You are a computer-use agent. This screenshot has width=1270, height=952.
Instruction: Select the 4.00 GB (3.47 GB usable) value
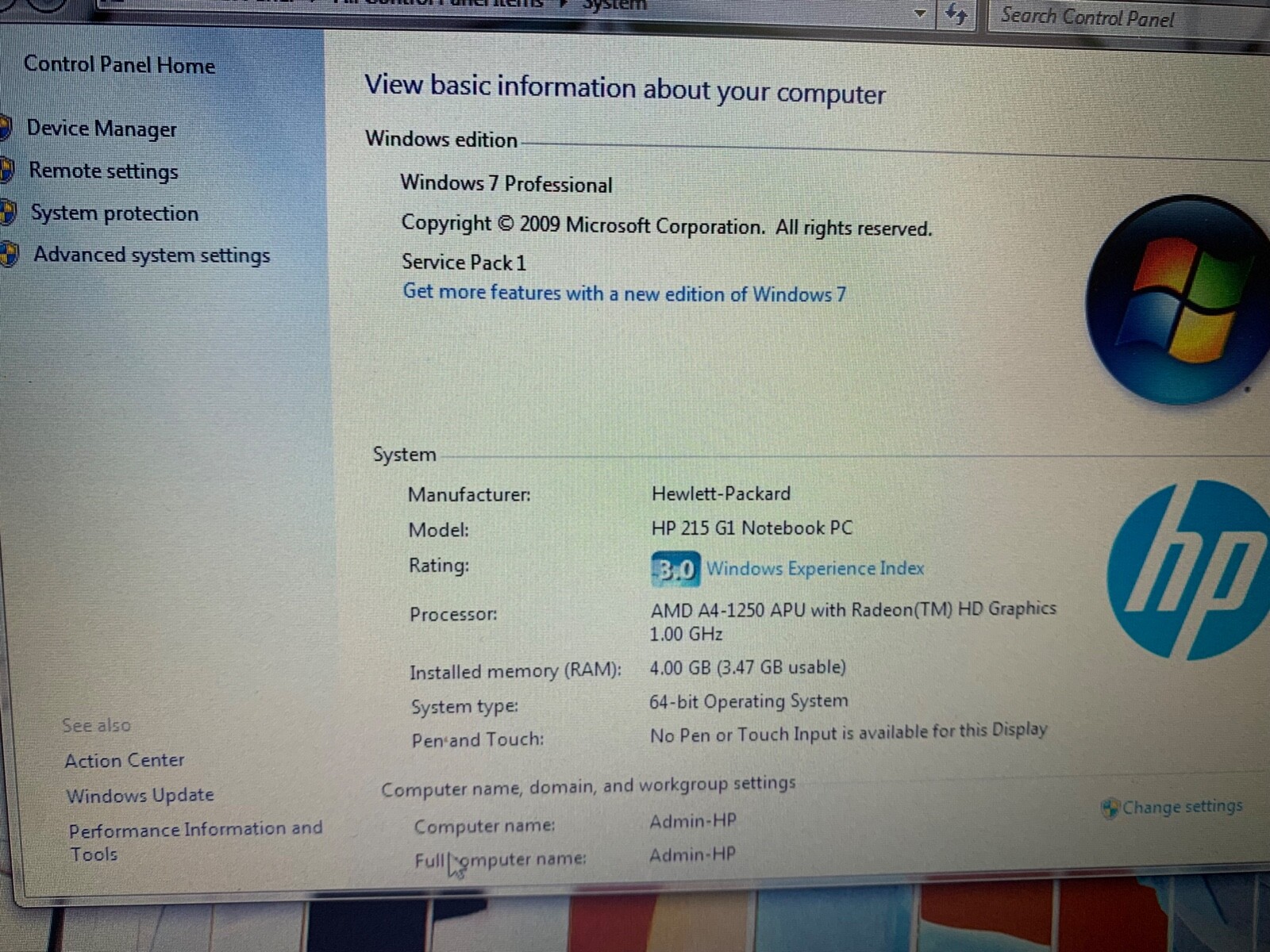click(x=748, y=667)
